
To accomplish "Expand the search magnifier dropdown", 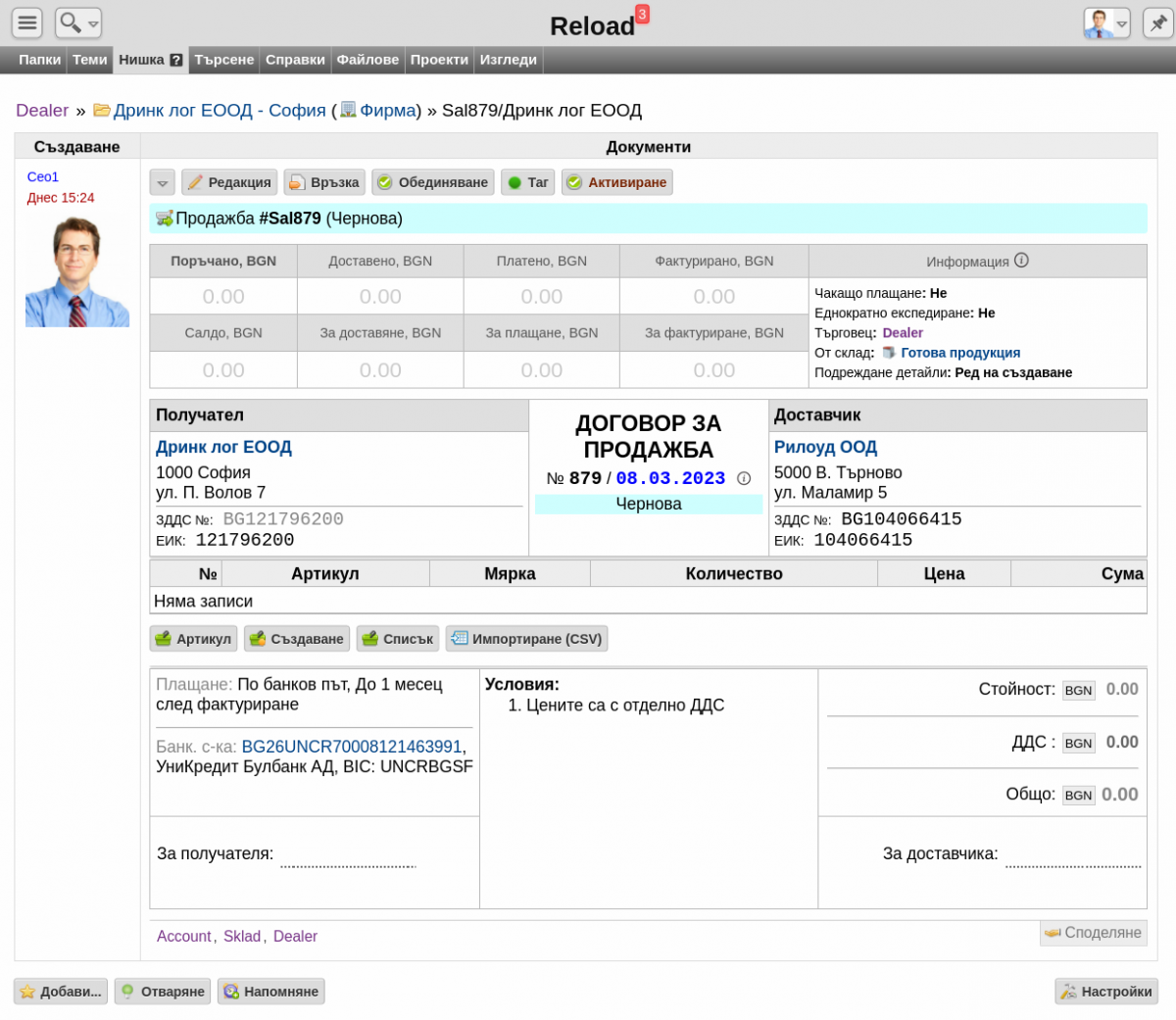I will [78, 23].
